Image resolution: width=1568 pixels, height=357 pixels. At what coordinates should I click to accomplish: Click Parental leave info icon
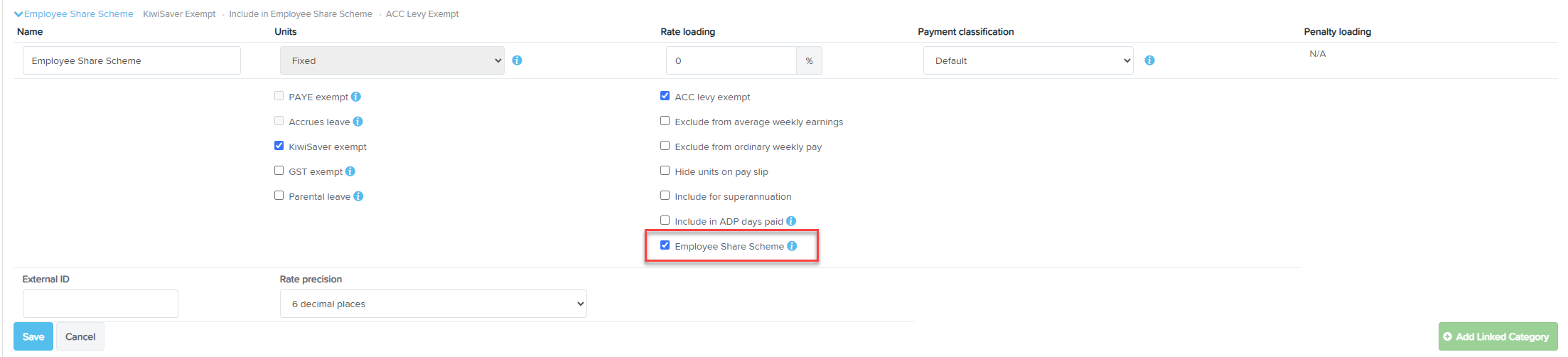point(359,196)
